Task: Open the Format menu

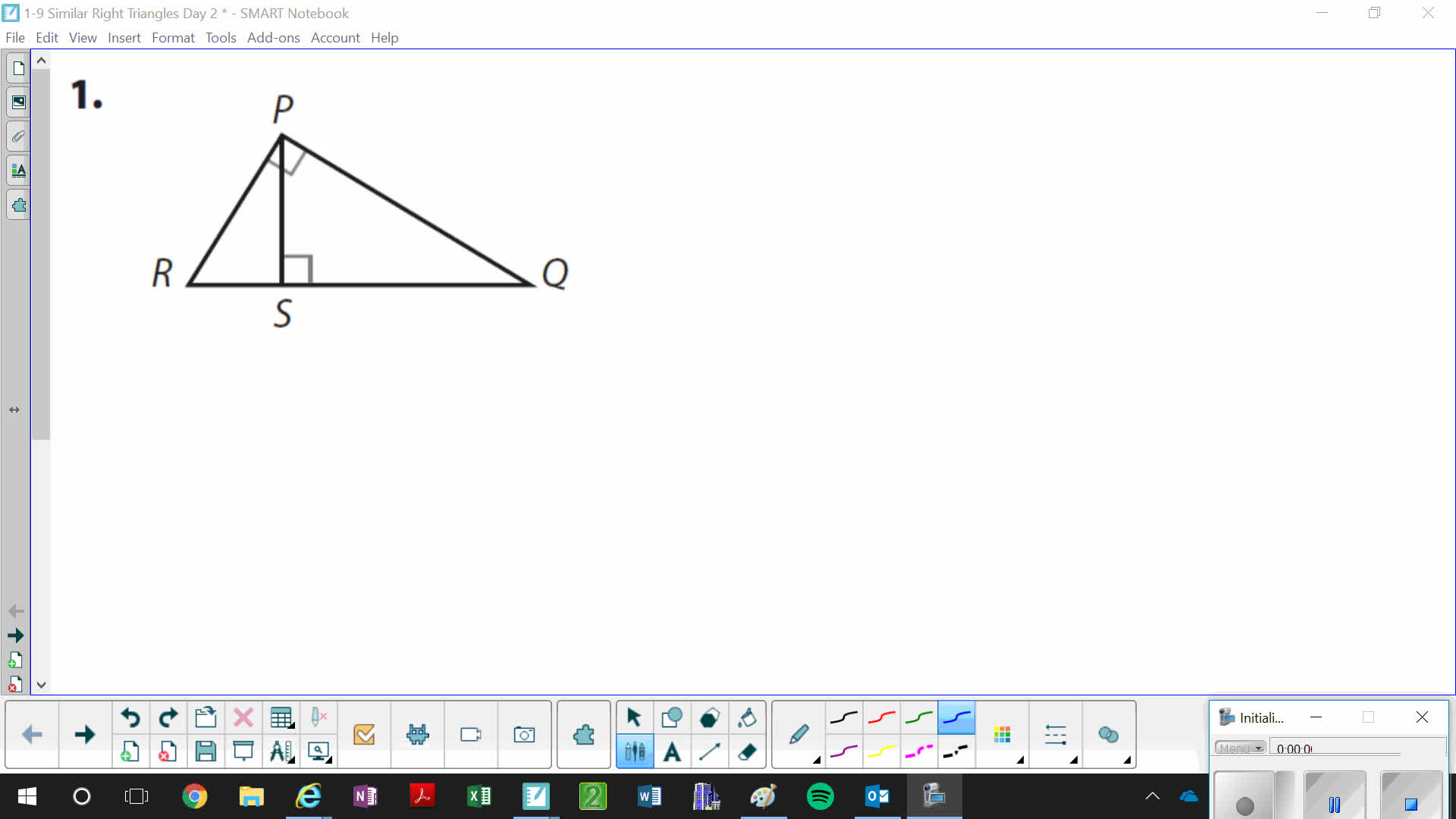Action: click(173, 37)
